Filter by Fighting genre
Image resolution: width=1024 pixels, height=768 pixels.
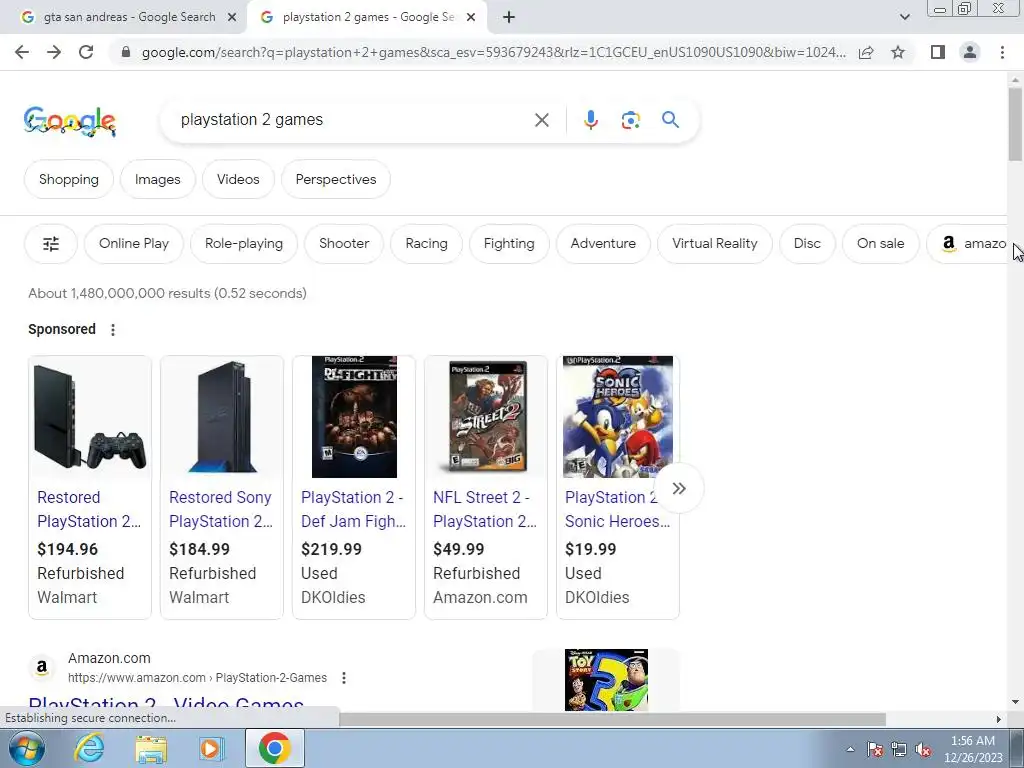pos(509,244)
